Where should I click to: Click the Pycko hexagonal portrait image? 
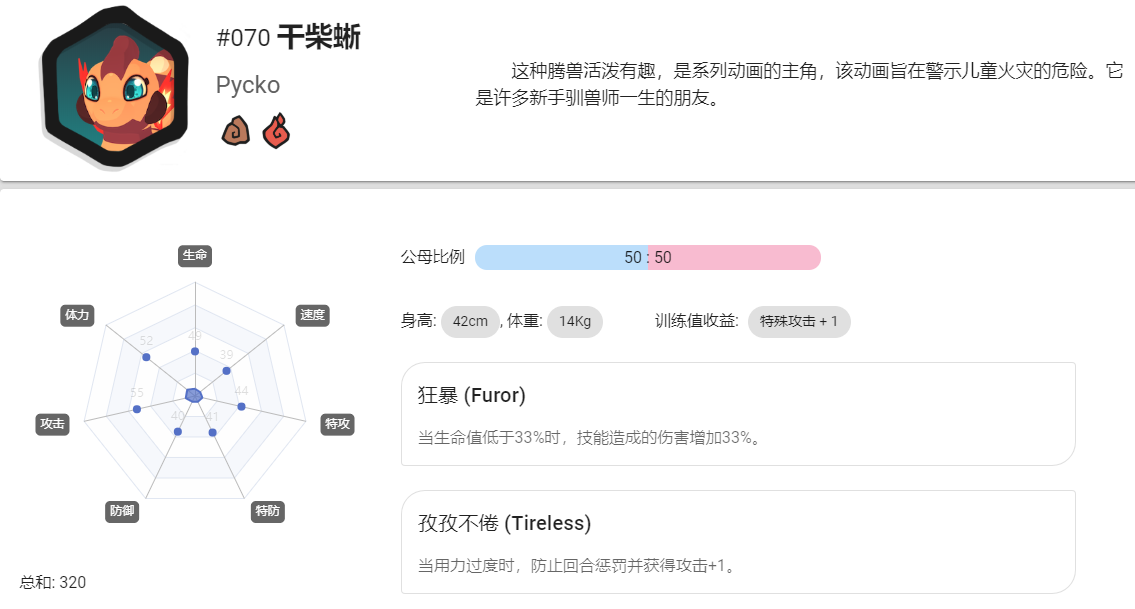(115, 87)
